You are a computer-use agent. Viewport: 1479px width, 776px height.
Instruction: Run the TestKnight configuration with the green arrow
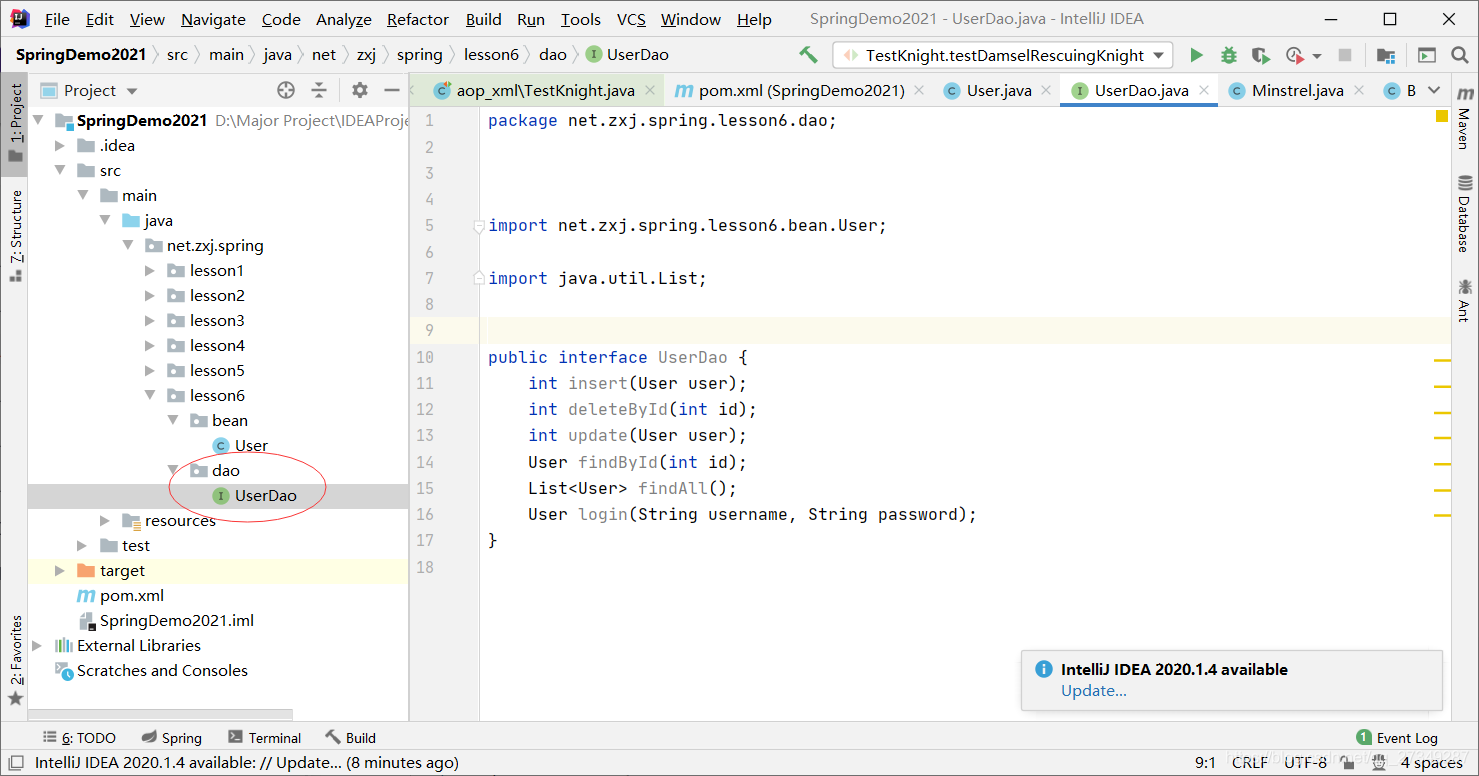click(x=1196, y=55)
